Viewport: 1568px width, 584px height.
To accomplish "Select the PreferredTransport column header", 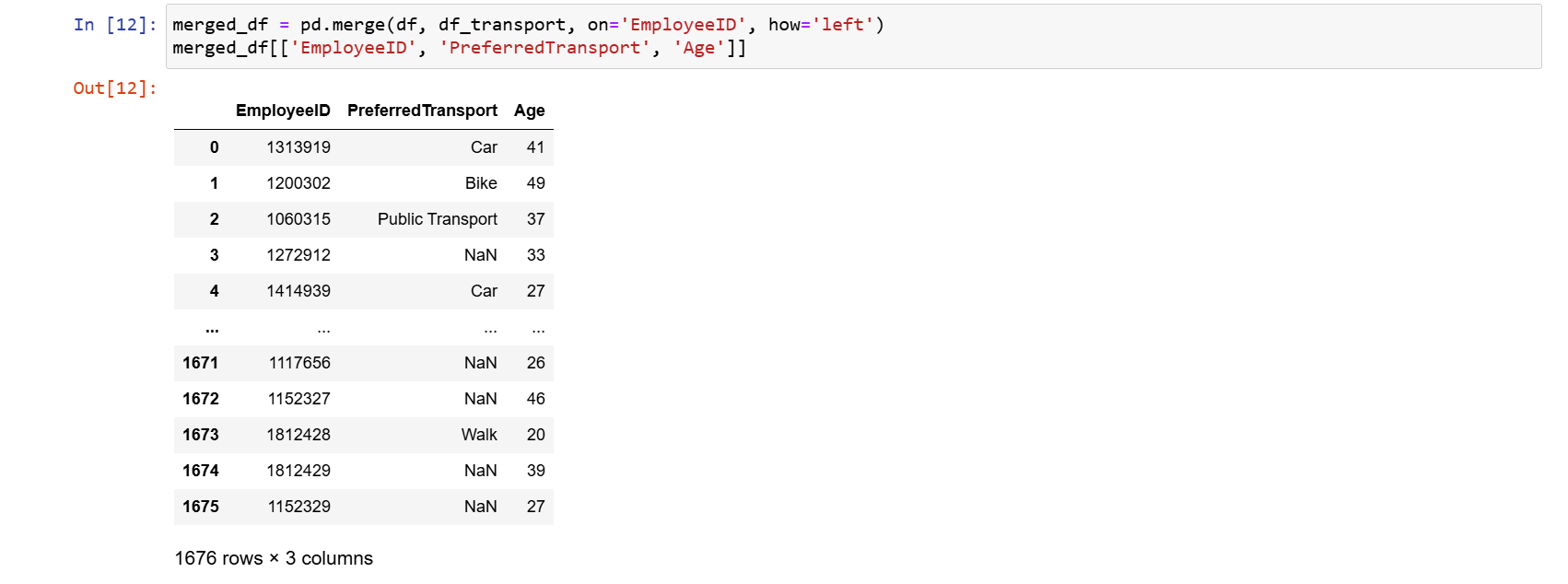I will (422, 111).
